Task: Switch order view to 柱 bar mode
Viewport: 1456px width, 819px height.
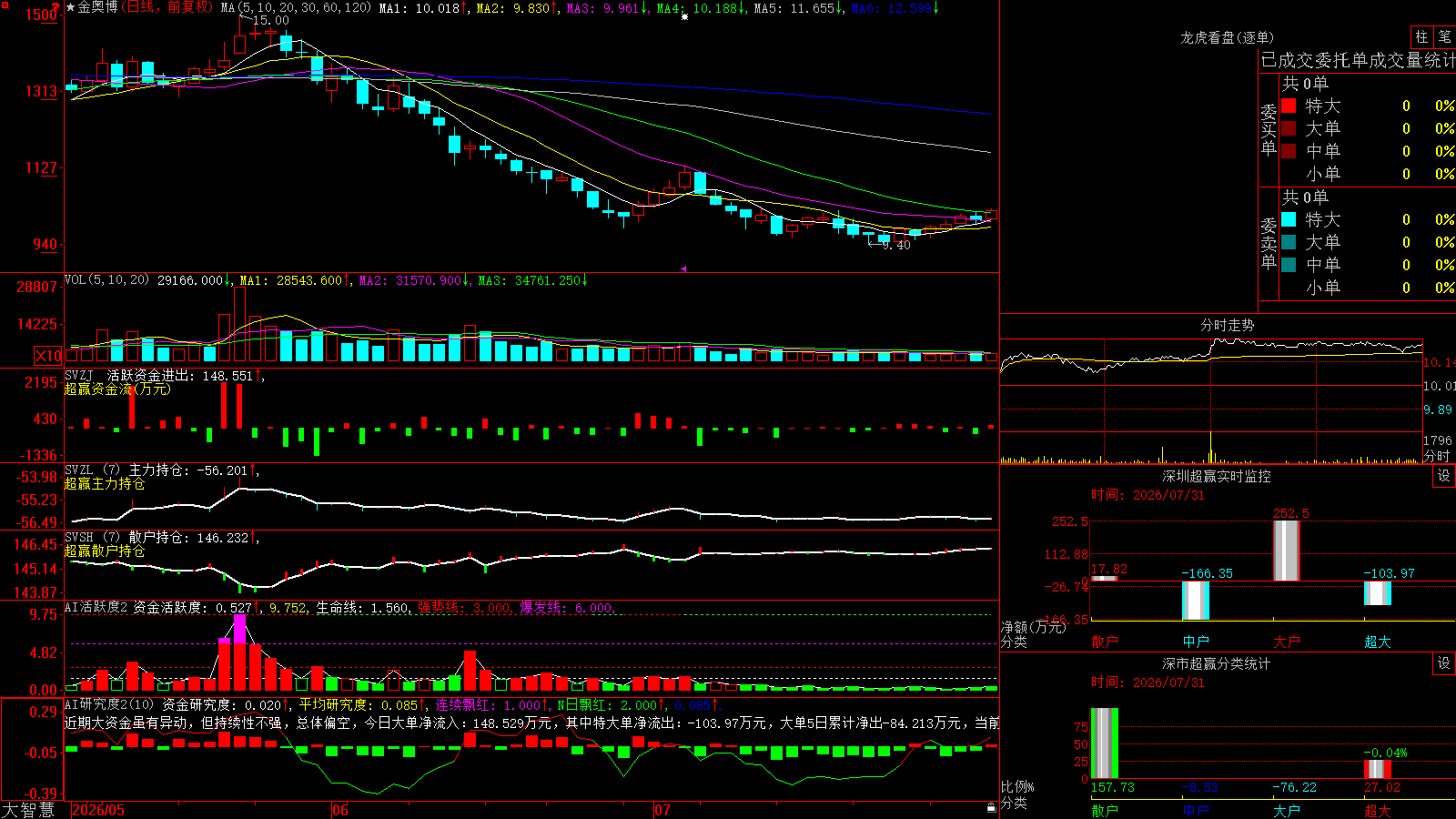Action: 1421,36
